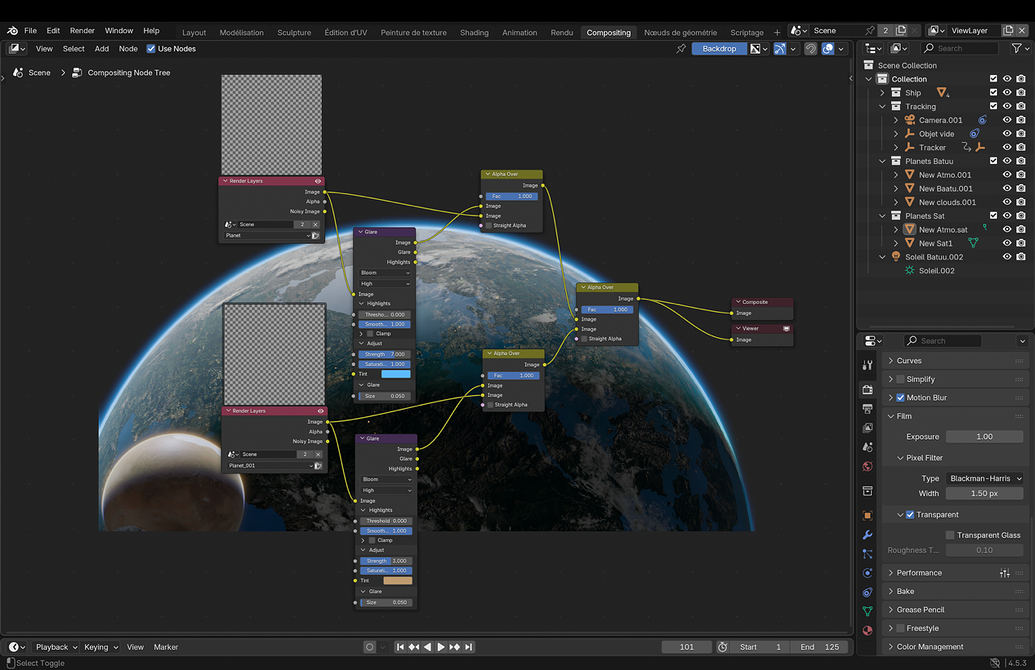The height and width of the screenshot is (670, 1035).
Task: Open the View Layer properties tab
Action: tap(867, 428)
